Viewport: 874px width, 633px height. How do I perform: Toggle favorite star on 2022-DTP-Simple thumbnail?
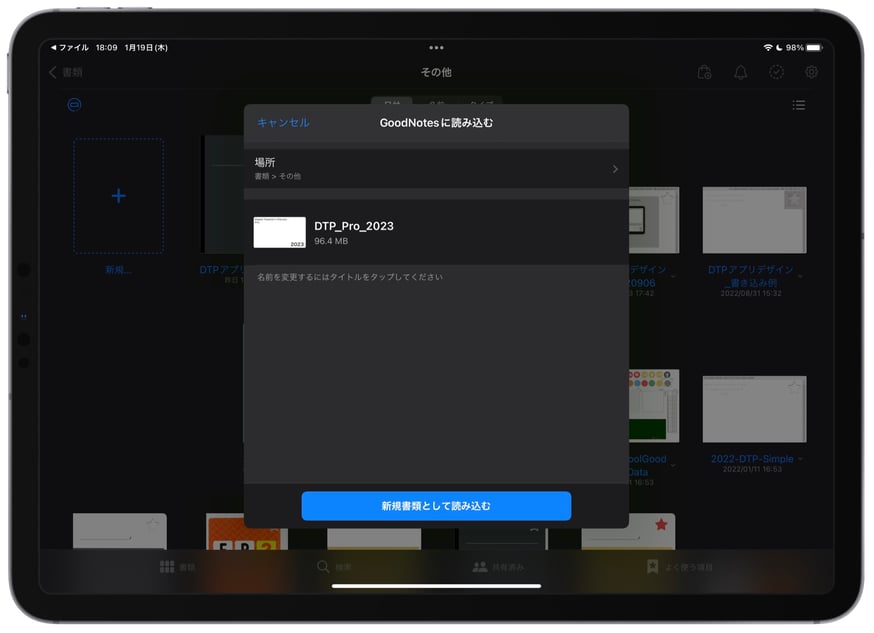point(794,387)
